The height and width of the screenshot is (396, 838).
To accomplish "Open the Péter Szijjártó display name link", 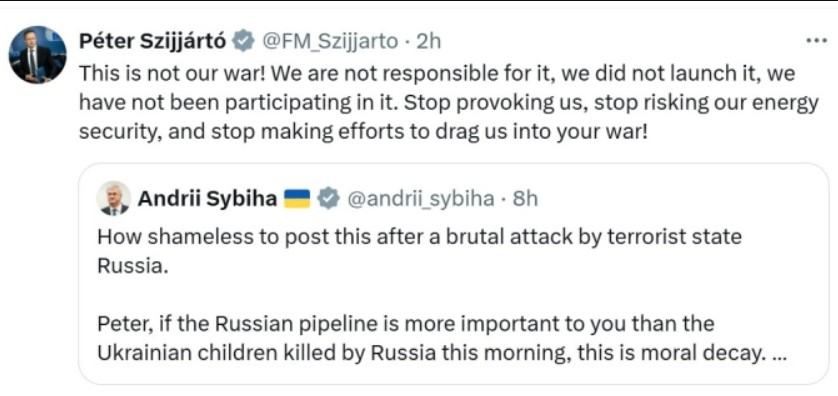I will (x=153, y=41).
